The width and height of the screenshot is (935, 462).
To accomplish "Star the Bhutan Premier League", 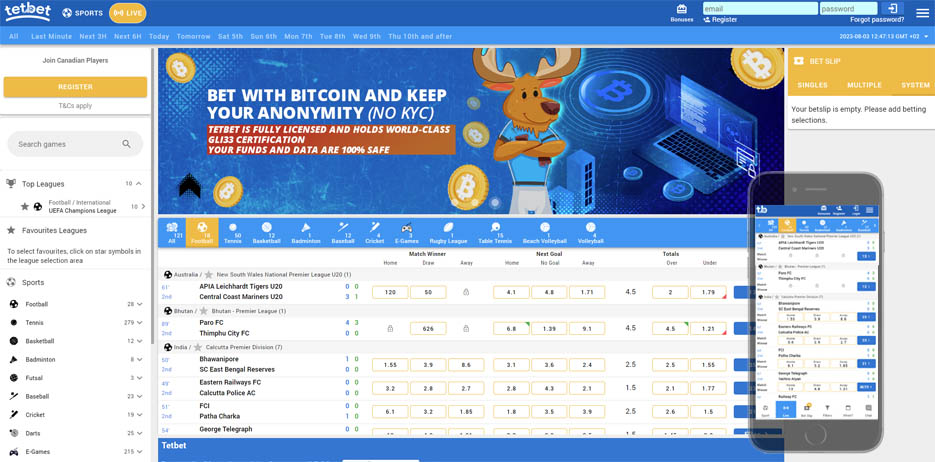I will pyautogui.click(x=204, y=311).
